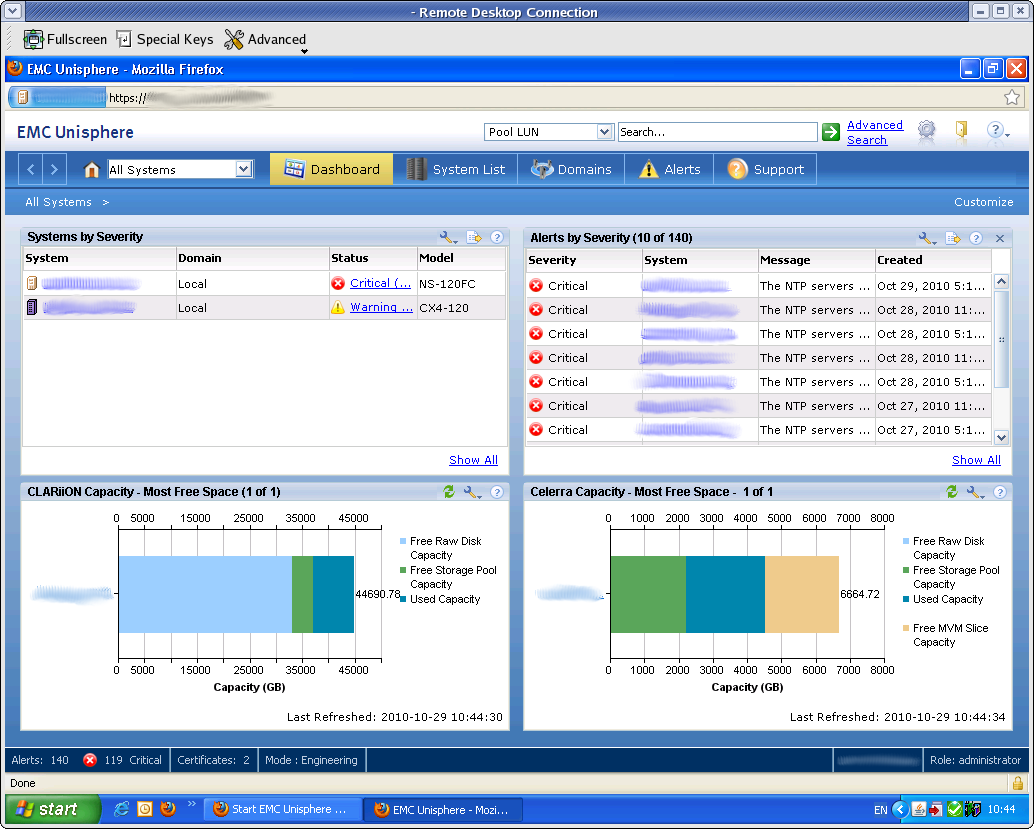
Task: Open the All Systems dropdown selector
Action: coord(243,170)
